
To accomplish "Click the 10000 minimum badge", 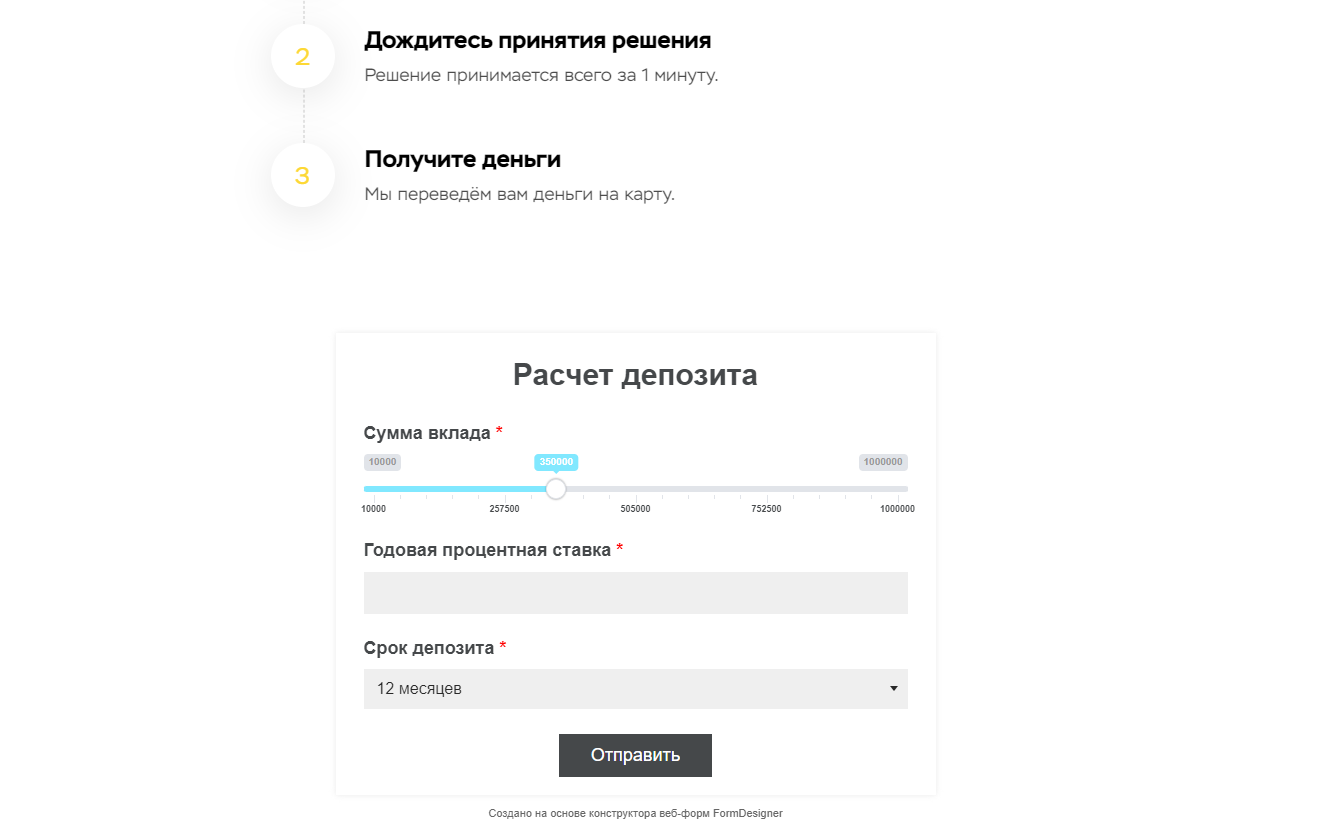I will (x=382, y=462).
